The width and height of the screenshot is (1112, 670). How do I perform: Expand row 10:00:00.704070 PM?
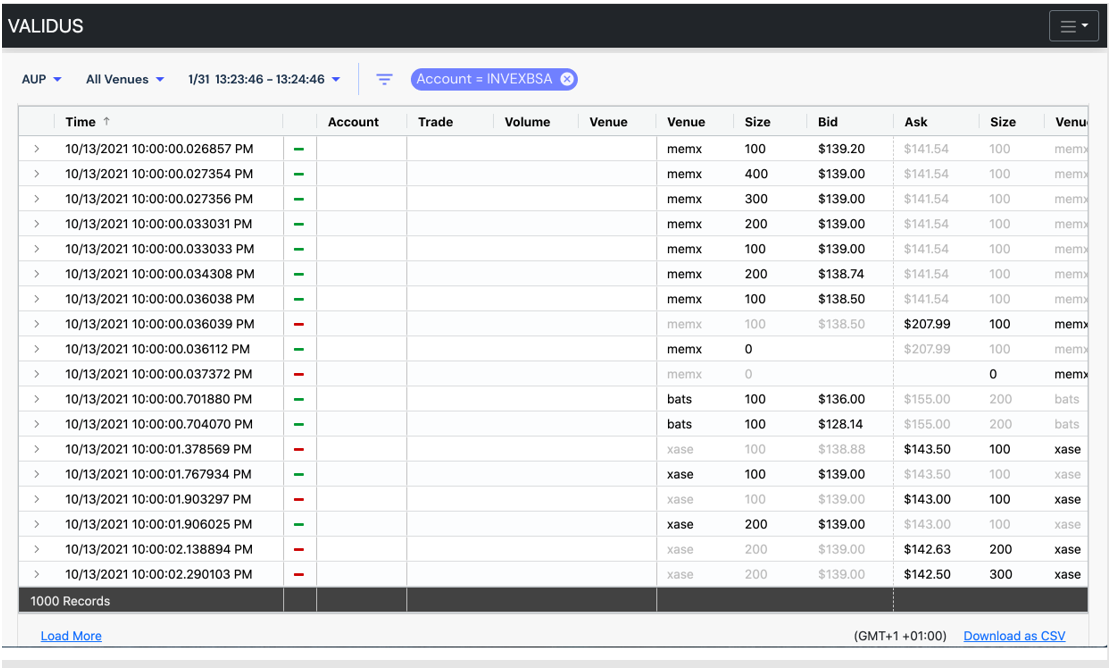tap(36, 425)
